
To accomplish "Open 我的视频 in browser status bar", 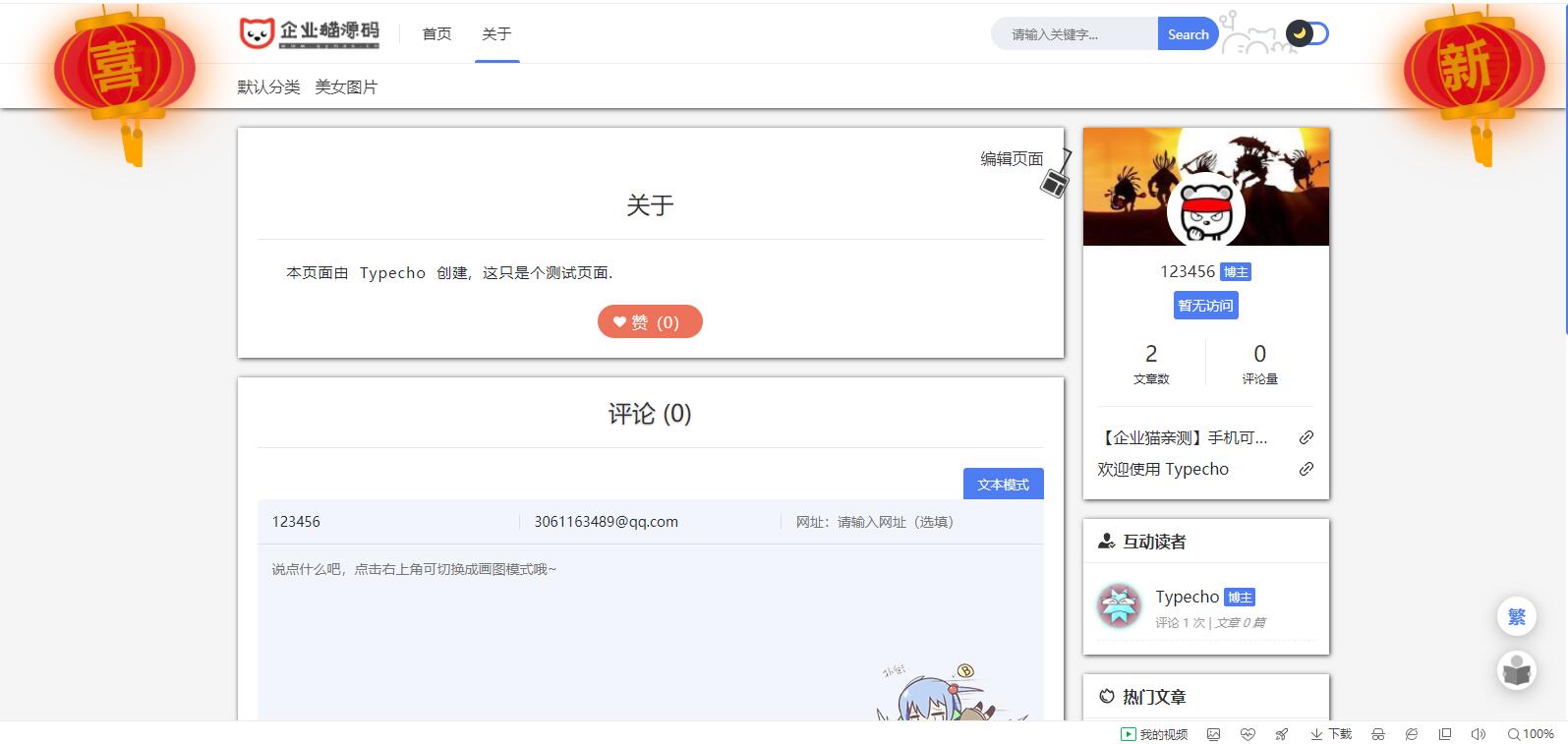I will tap(1154, 734).
